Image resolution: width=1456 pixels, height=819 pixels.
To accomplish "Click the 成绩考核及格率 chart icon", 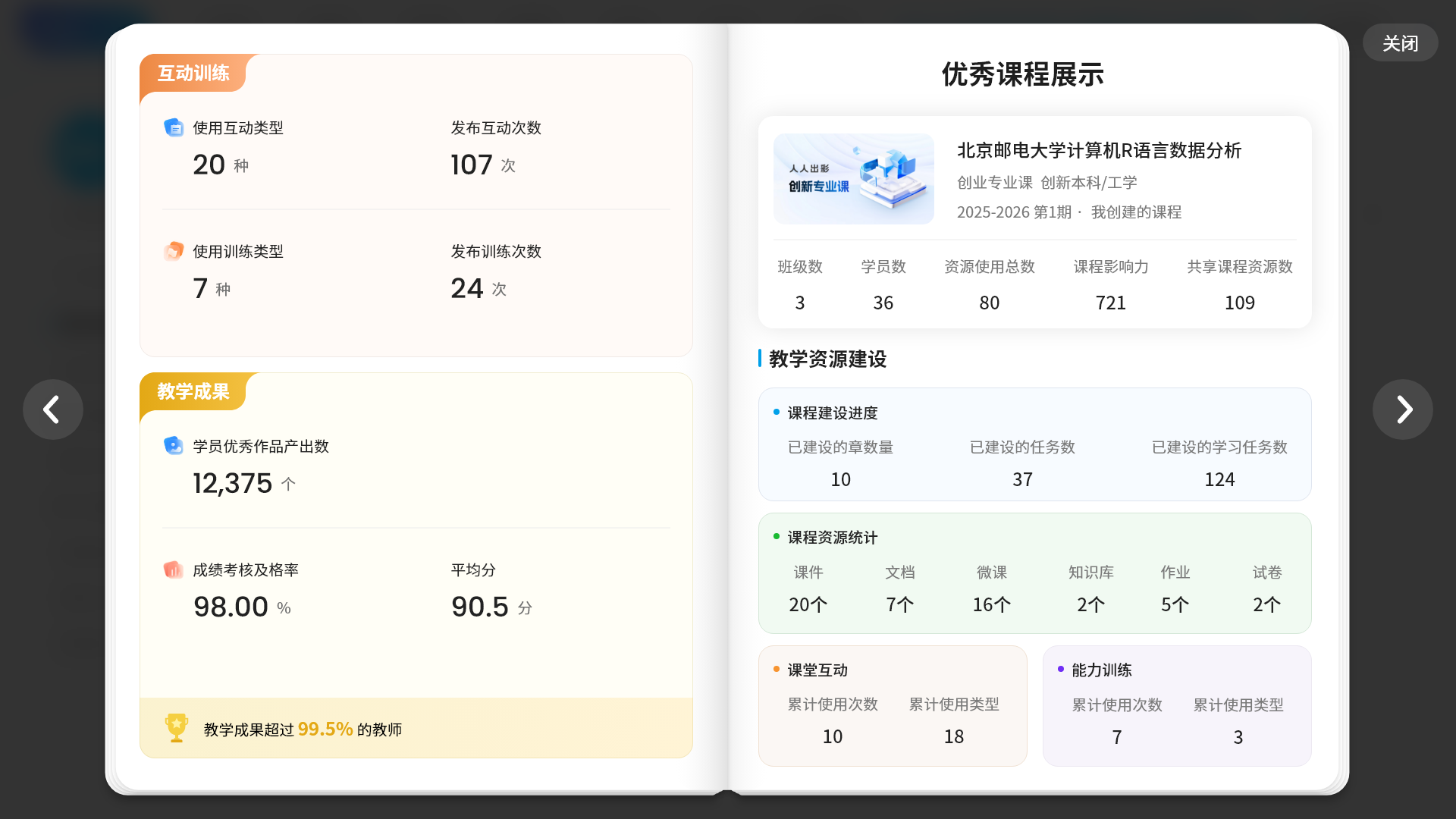I will coord(174,570).
